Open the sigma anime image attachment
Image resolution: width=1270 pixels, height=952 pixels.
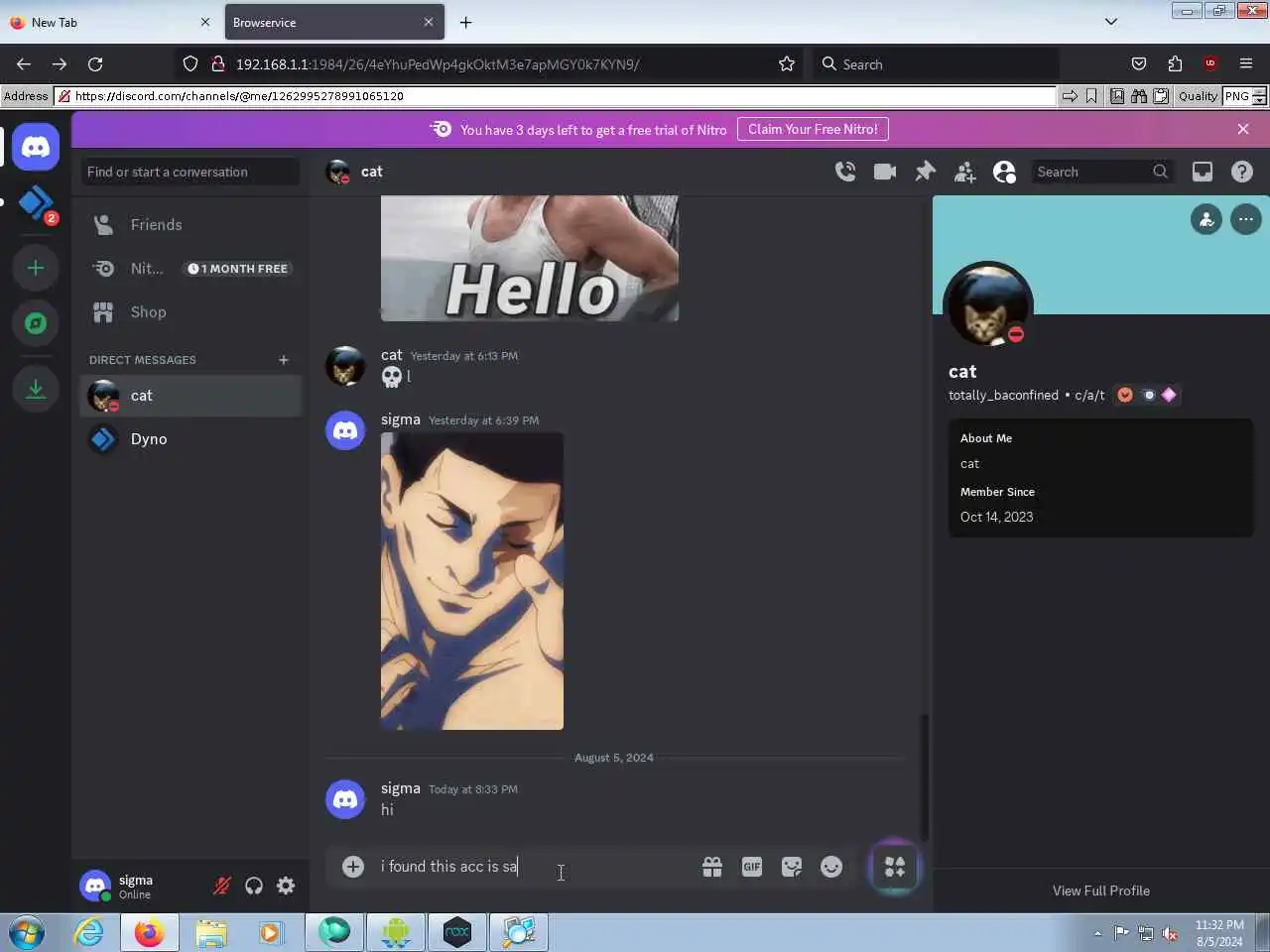click(472, 581)
